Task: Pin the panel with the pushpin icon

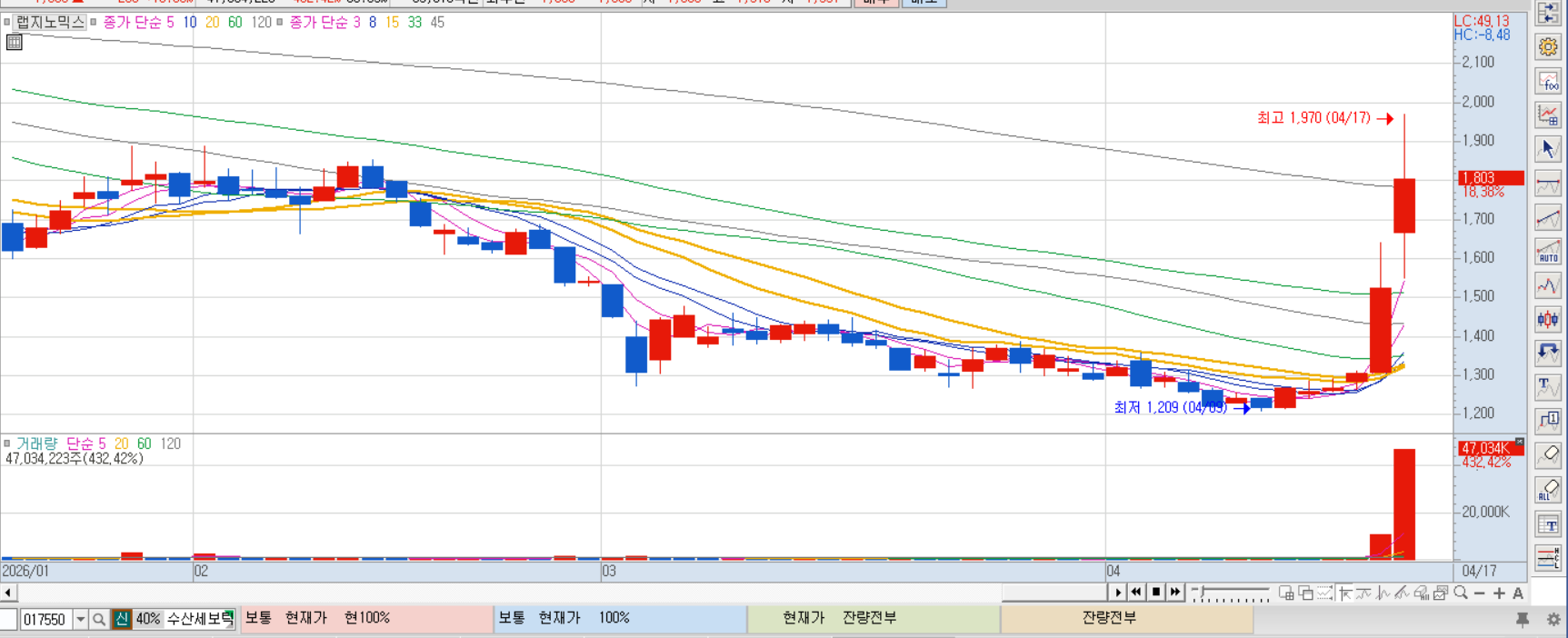Action: coord(1523,620)
